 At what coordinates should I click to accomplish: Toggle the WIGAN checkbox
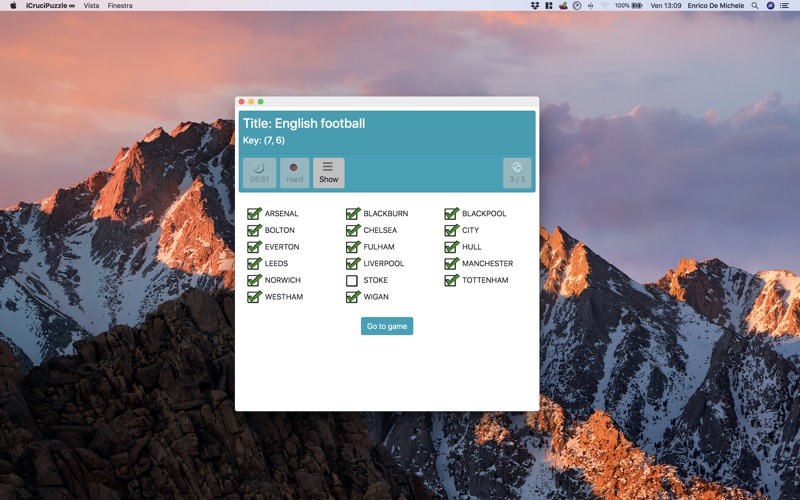(x=353, y=297)
